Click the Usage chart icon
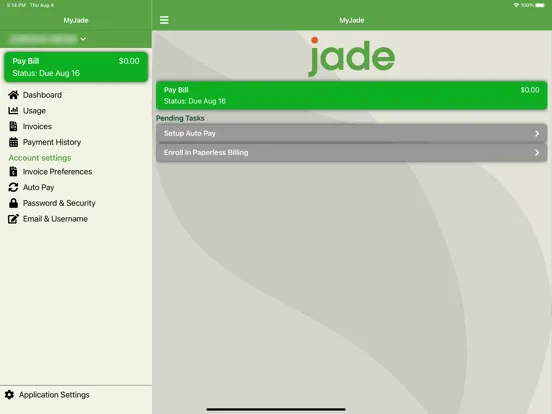The image size is (552, 414). [13, 111]
